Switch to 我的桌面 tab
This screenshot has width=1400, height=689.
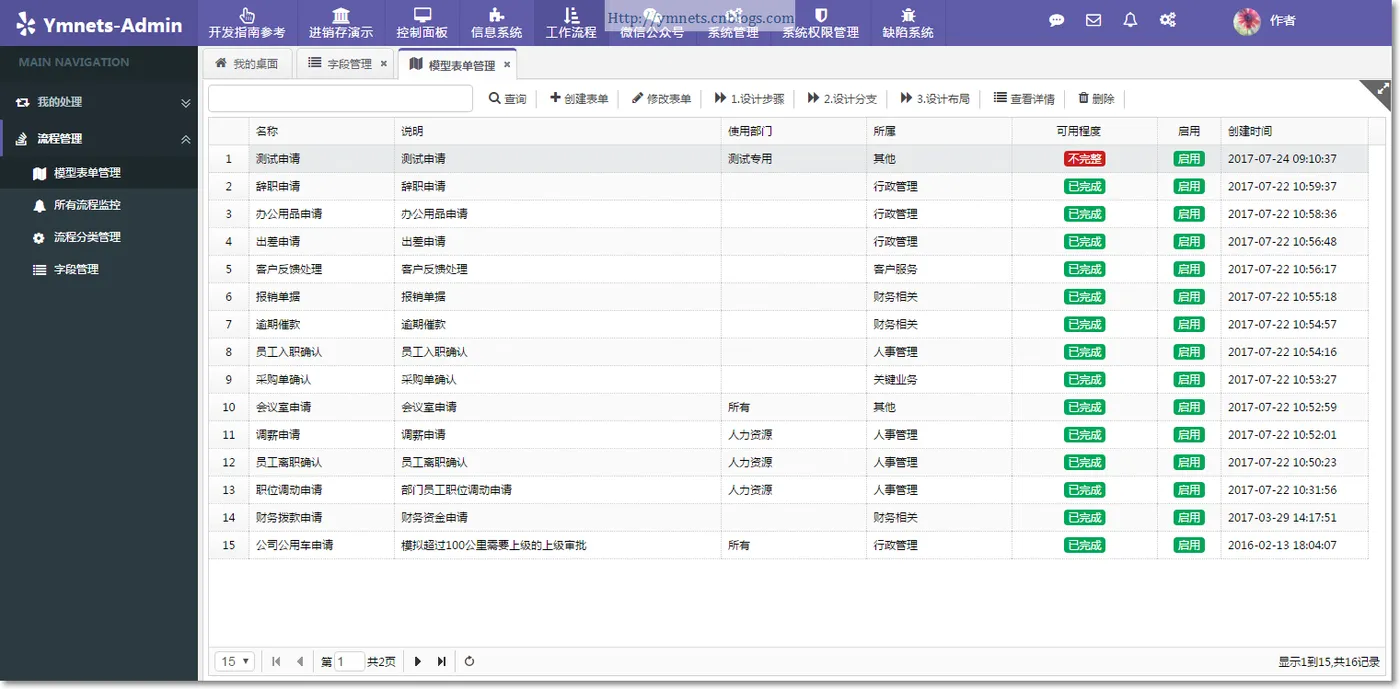click(x=248, y=64)
